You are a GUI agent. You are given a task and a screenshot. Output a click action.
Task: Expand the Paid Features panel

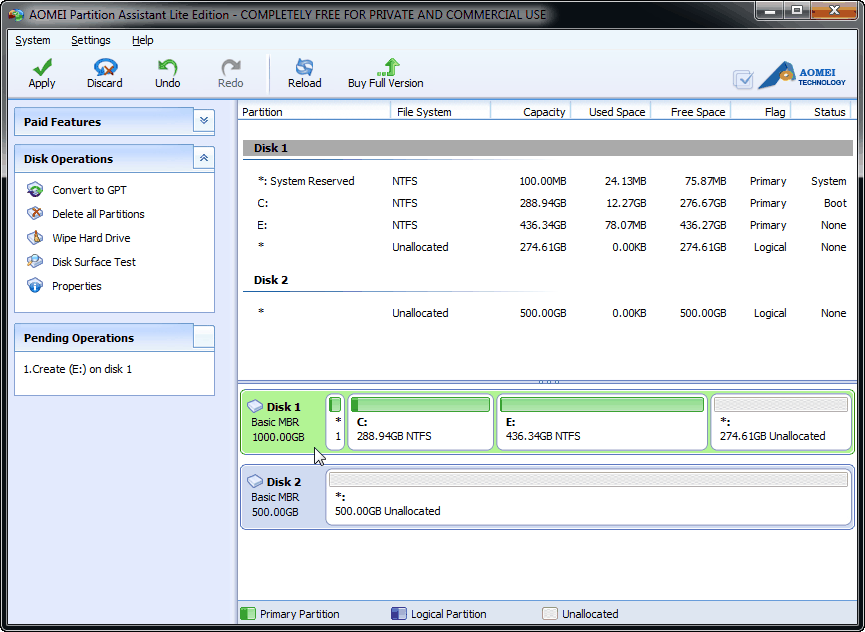204,121
